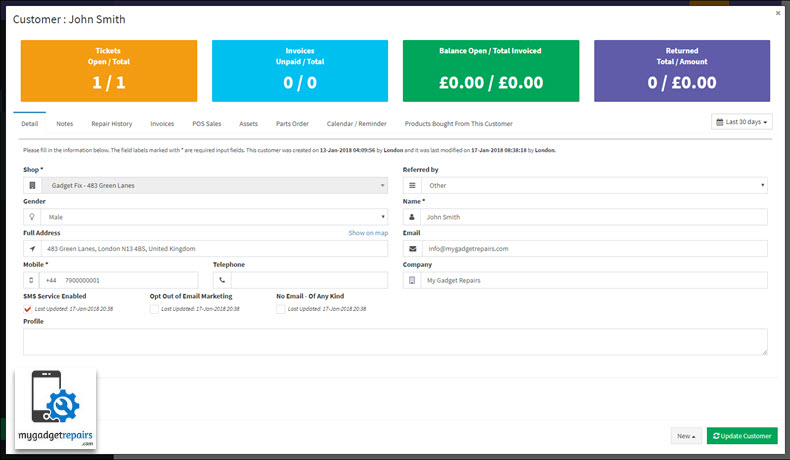Disable the SMS Service Enabled checkbox

pos(28,309)
